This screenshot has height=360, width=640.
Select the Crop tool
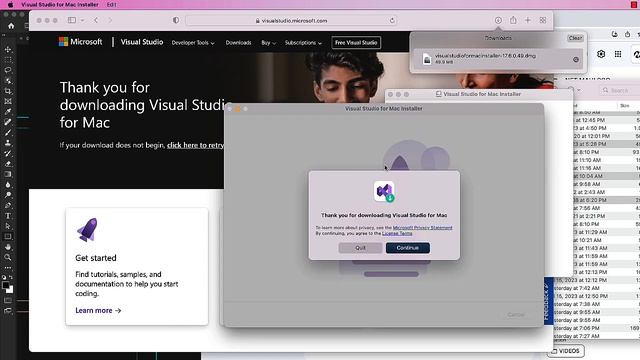pyautogui.click(x=8, y=91)
